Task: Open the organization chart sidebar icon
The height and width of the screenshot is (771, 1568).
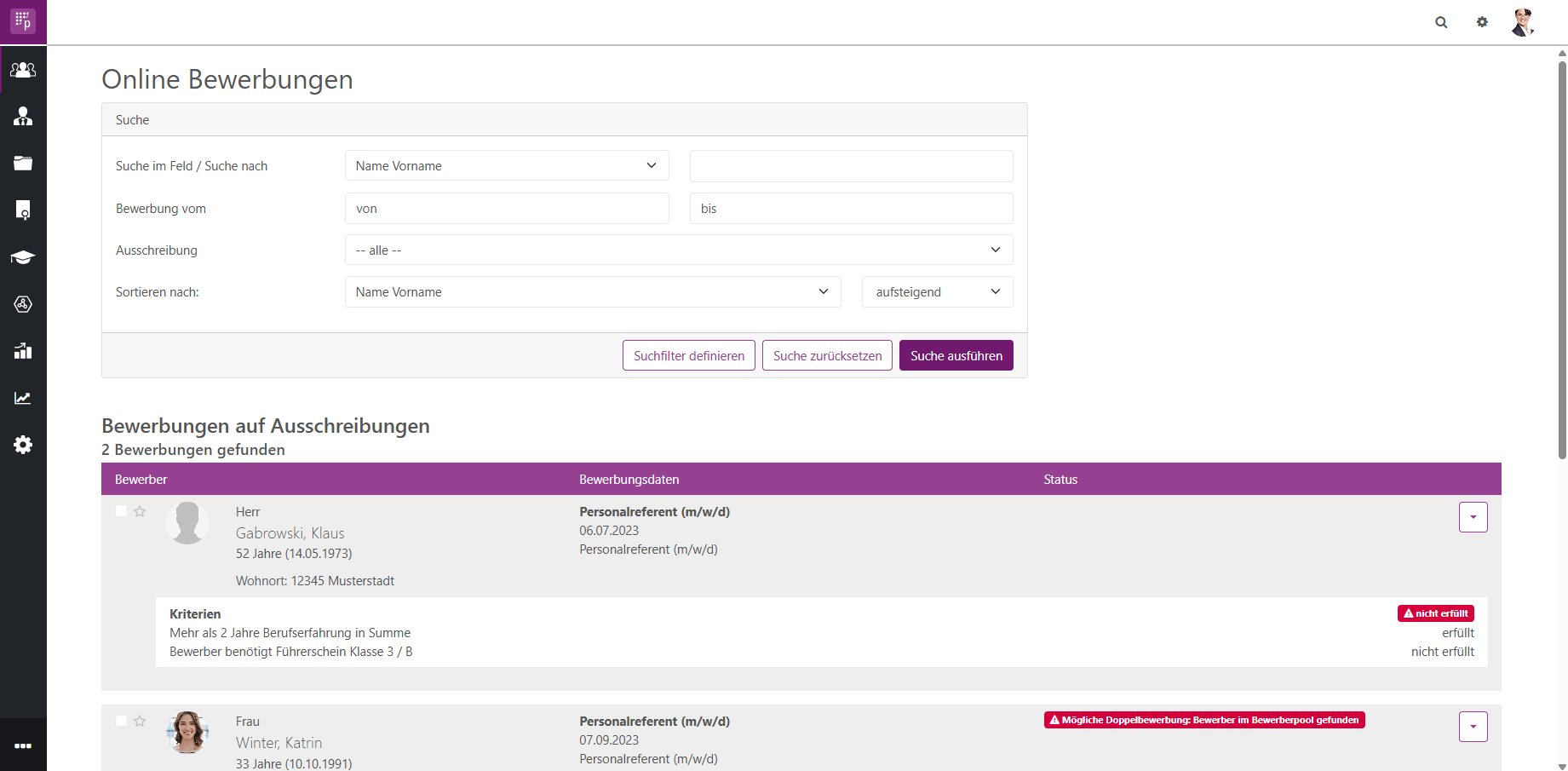Action: 23,117
